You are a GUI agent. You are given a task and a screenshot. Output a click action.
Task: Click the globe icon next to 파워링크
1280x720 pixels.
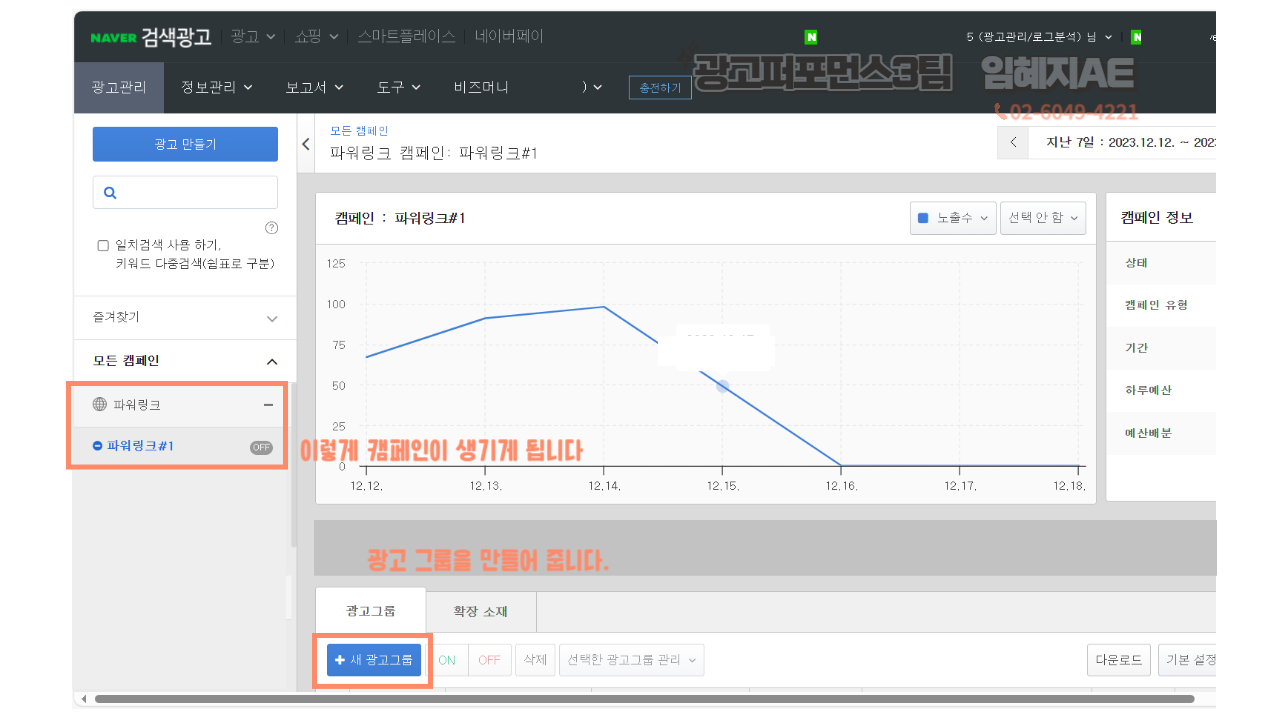99,405
